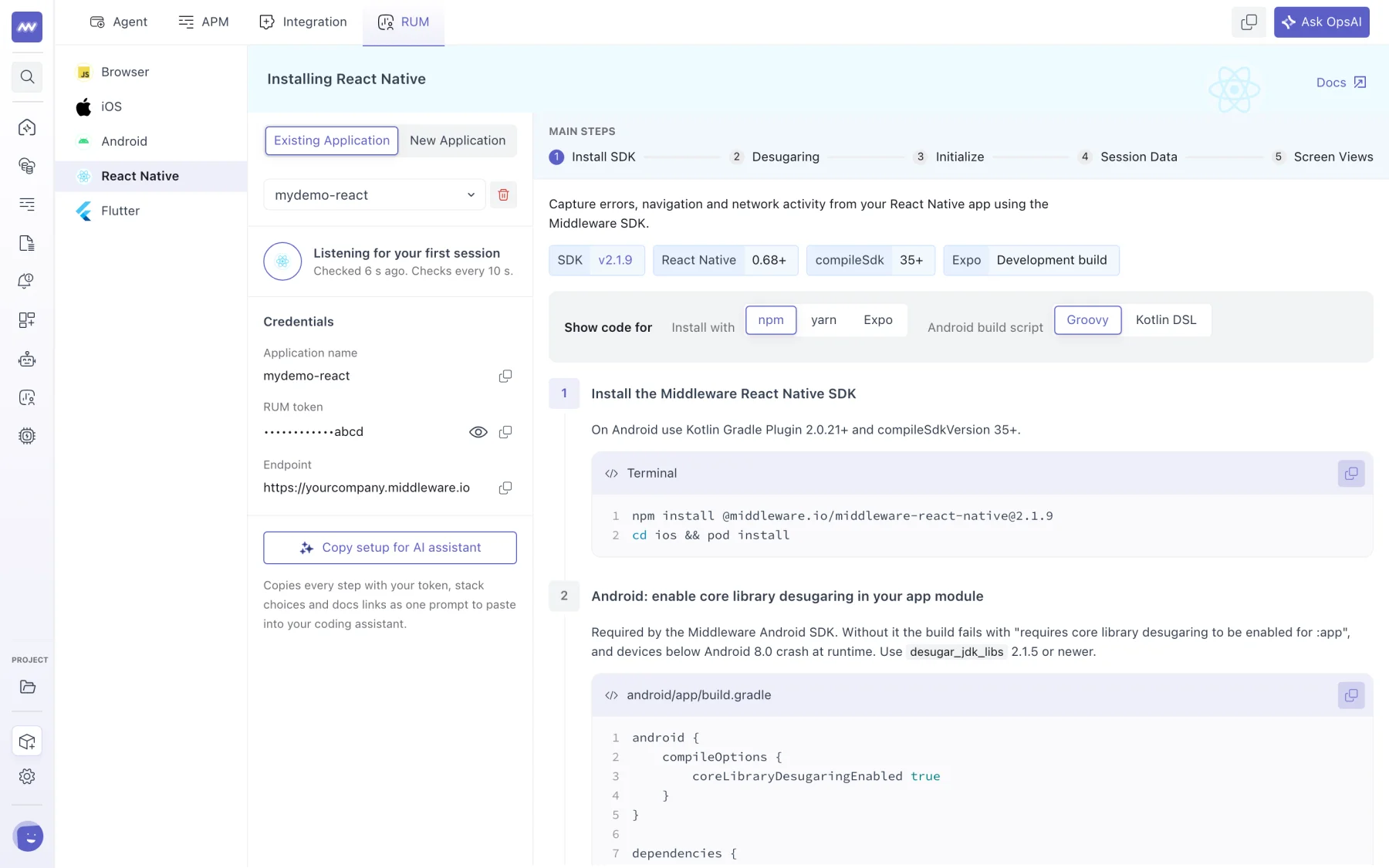Expand the mydemo-react application dropdown
The image size is (1389, 868).
374,195
